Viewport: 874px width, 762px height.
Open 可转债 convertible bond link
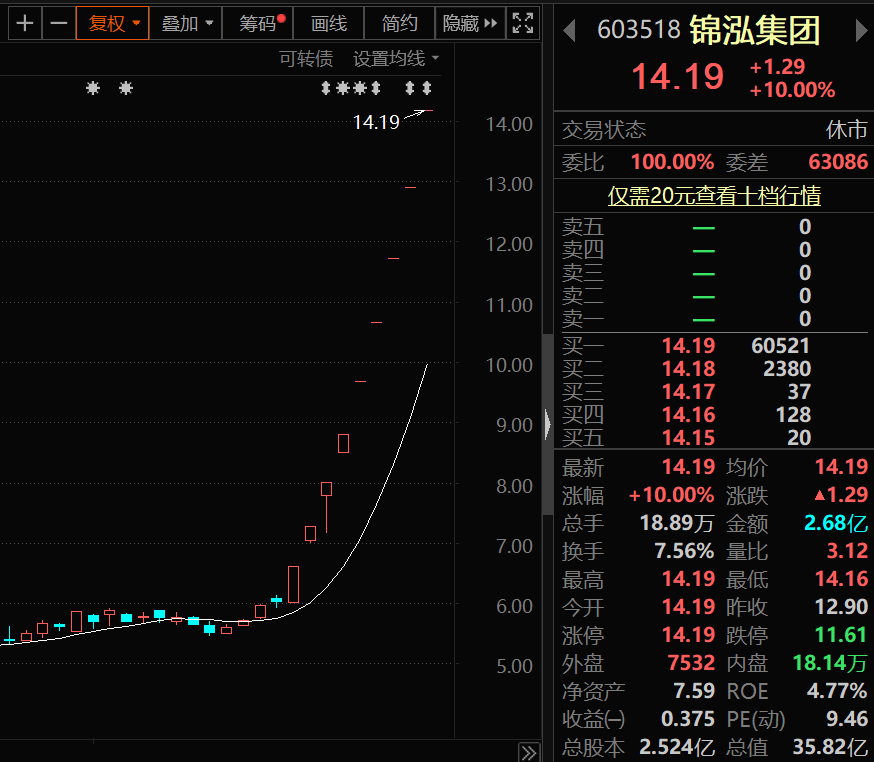point(306,58)
